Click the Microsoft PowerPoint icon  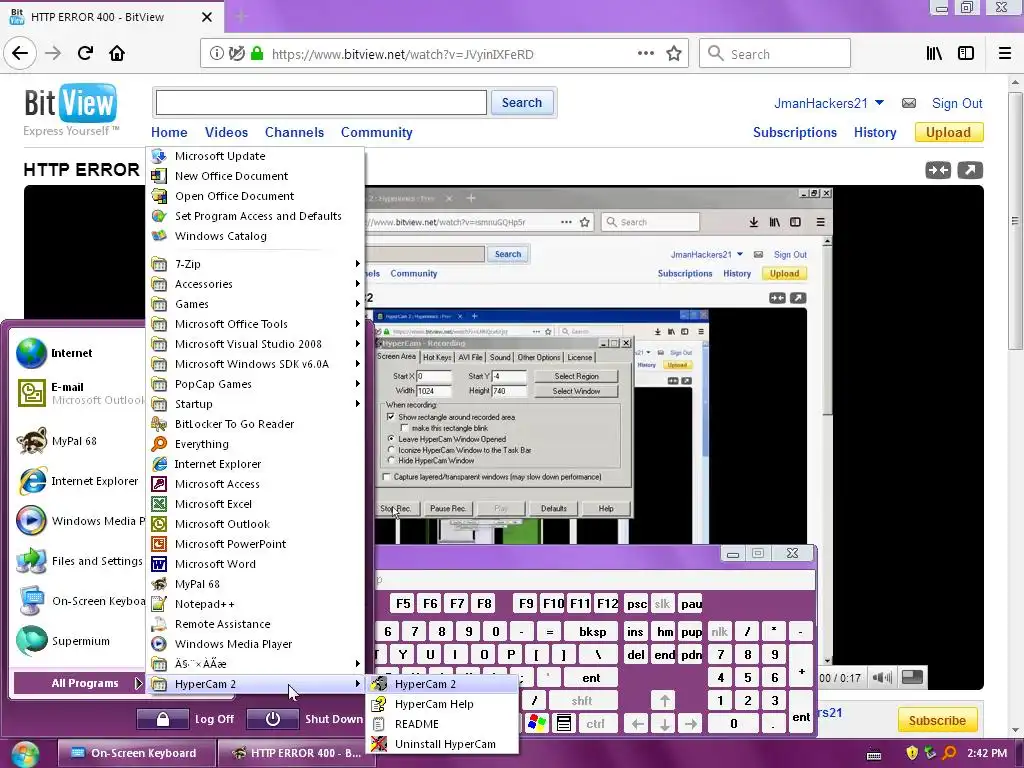click(159, 543)
